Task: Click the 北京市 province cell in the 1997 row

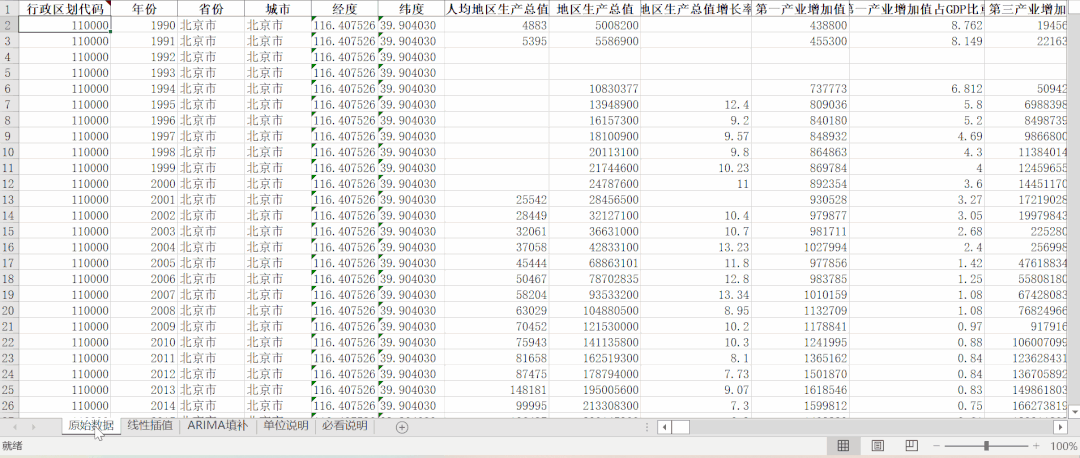Action: click(211, 136)
